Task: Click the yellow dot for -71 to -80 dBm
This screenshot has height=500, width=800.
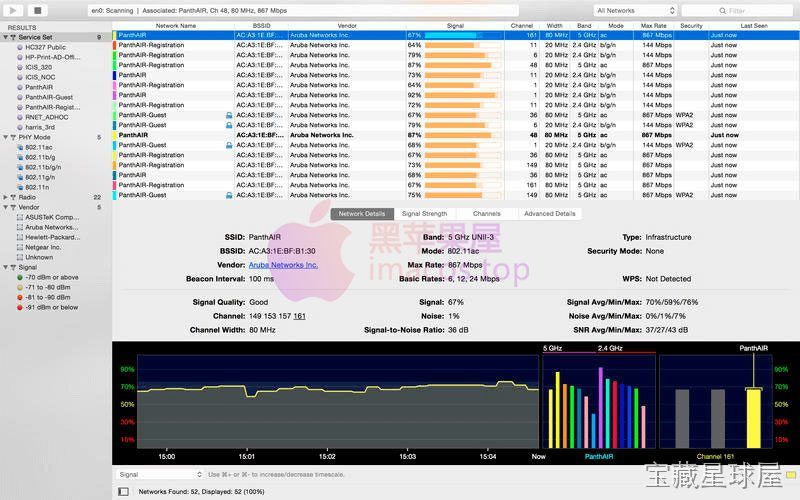Action: coord(20,287)
